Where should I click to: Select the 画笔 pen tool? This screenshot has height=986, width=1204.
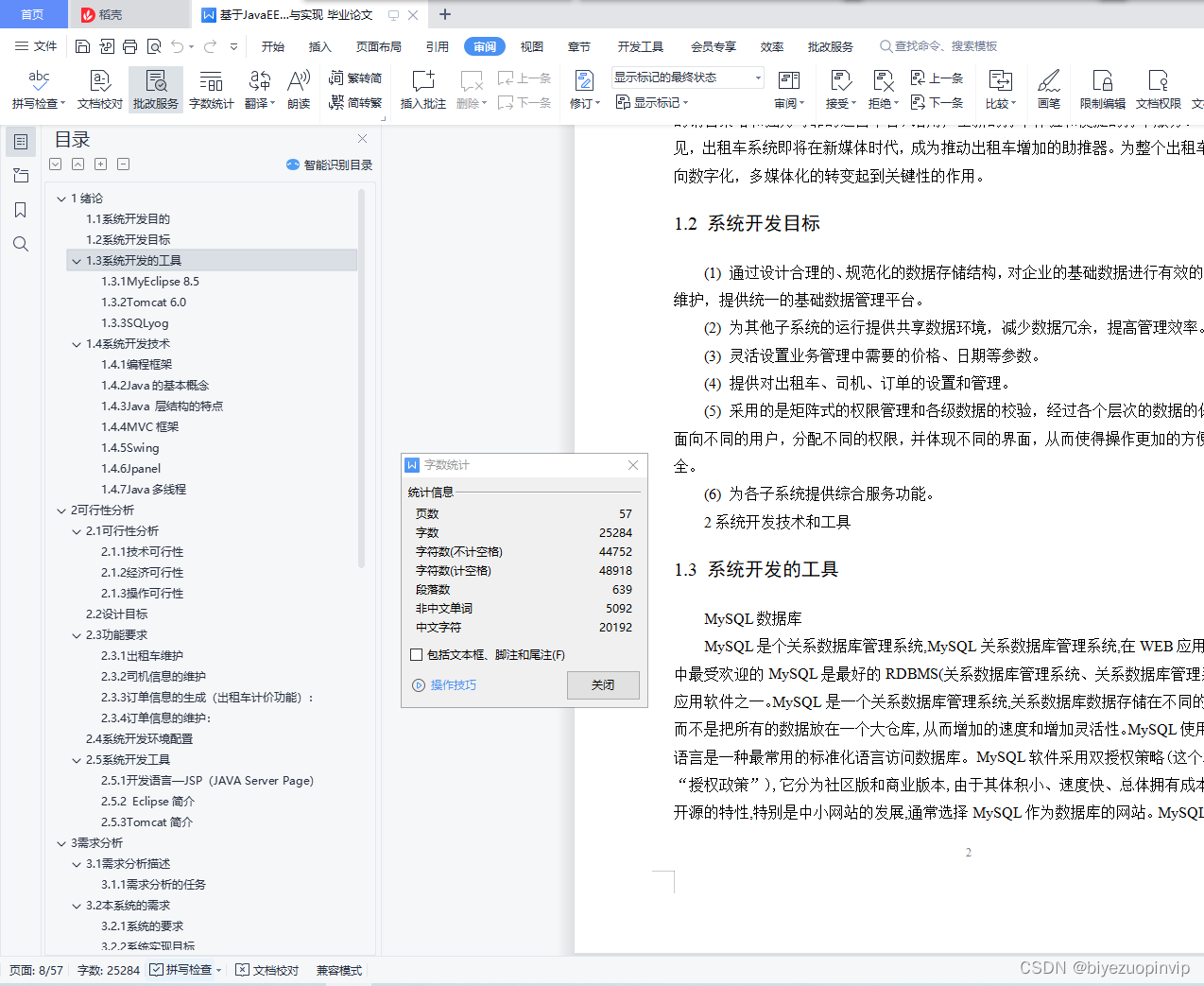pyautogui.click(x=1049, y=90)
